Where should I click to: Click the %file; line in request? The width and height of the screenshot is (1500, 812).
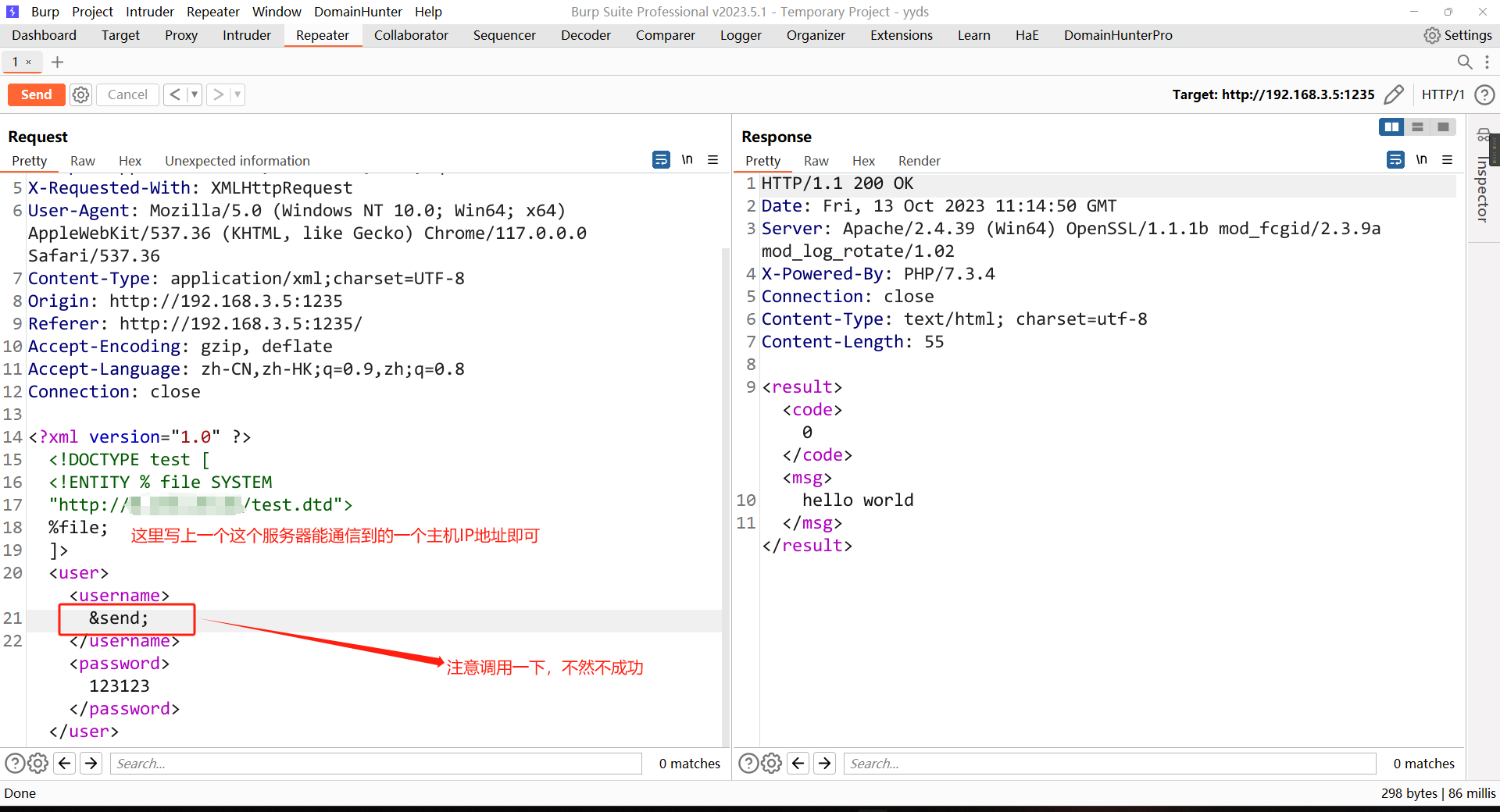pos(78,528)
